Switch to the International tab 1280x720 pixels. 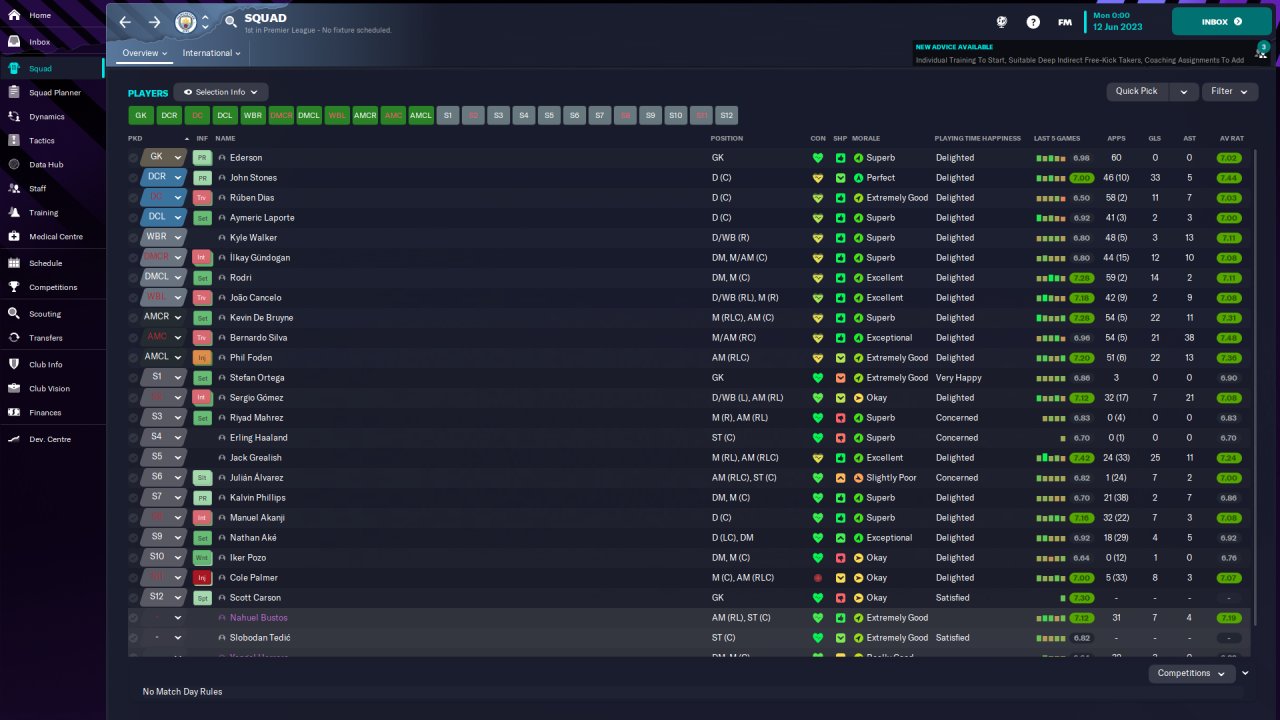coord(212,53)
